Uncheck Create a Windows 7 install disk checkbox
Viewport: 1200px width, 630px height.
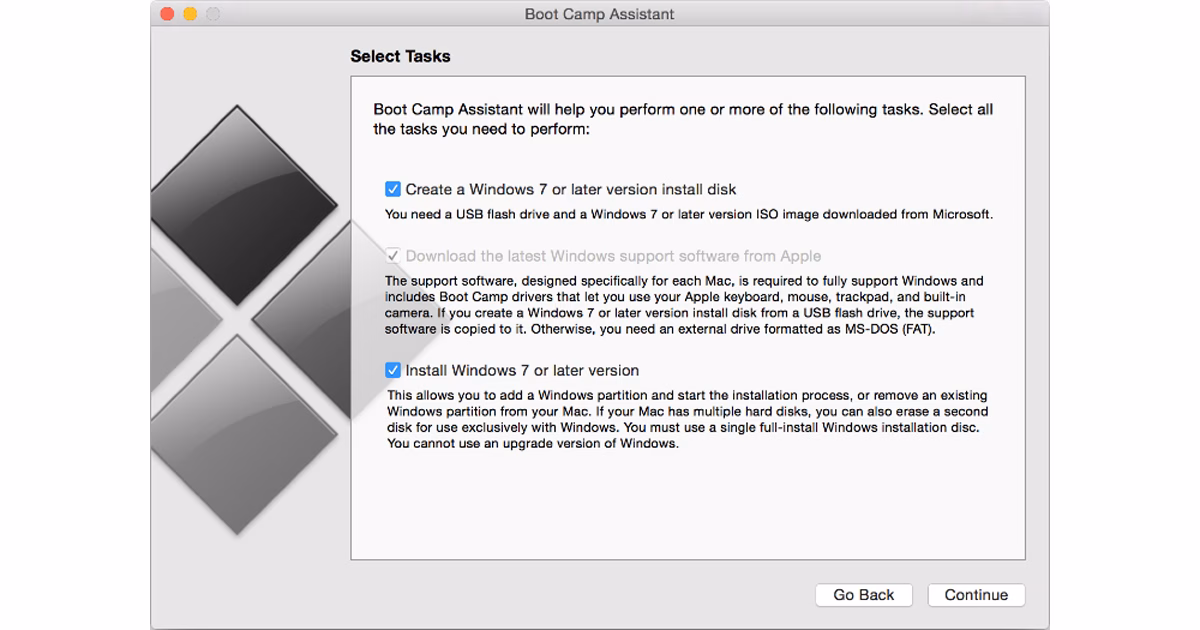[x=393, y=189]
